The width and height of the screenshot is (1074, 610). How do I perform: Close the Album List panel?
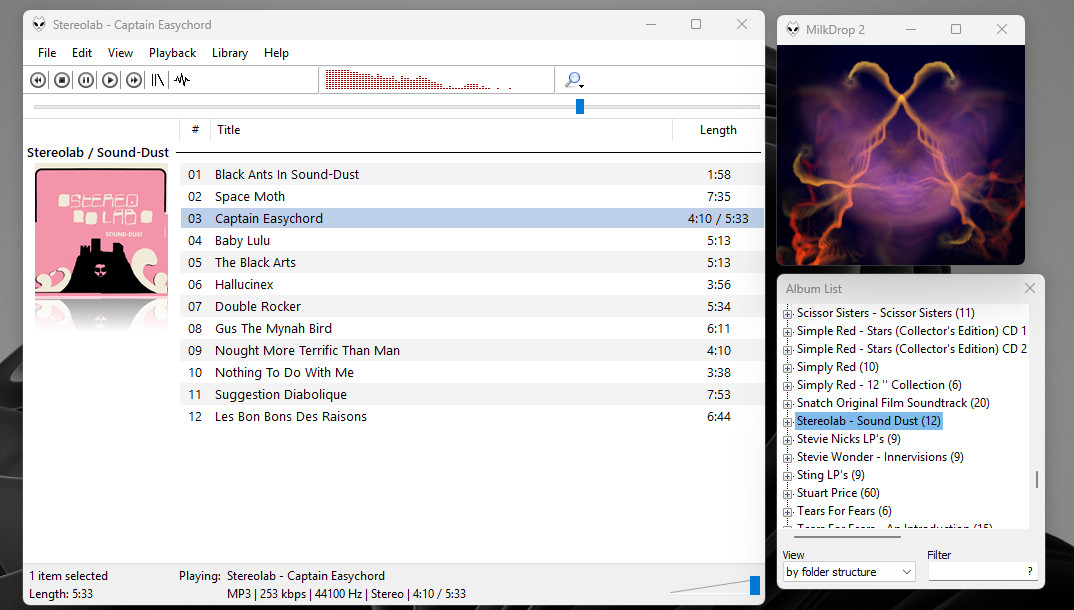click(1029, 288)
